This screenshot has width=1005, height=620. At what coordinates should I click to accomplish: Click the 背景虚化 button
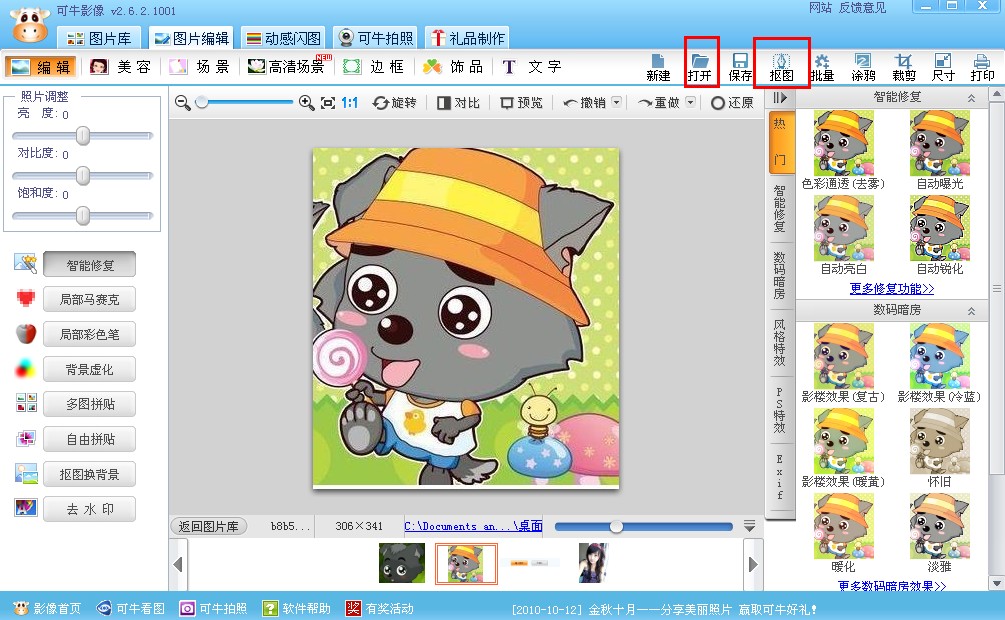point(90,369)
